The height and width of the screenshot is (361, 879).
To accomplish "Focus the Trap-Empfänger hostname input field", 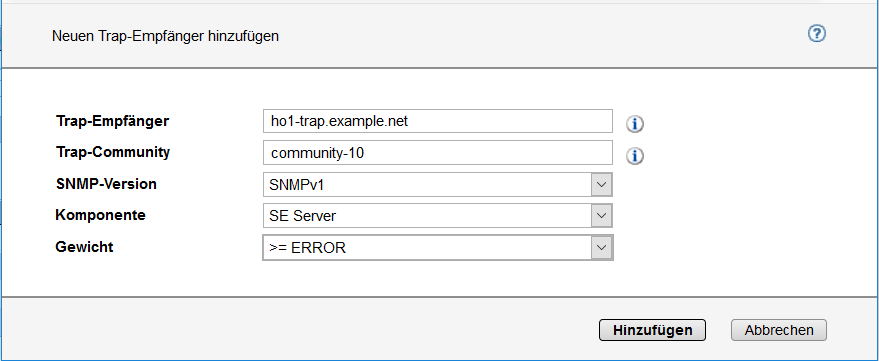I will 437,121.
